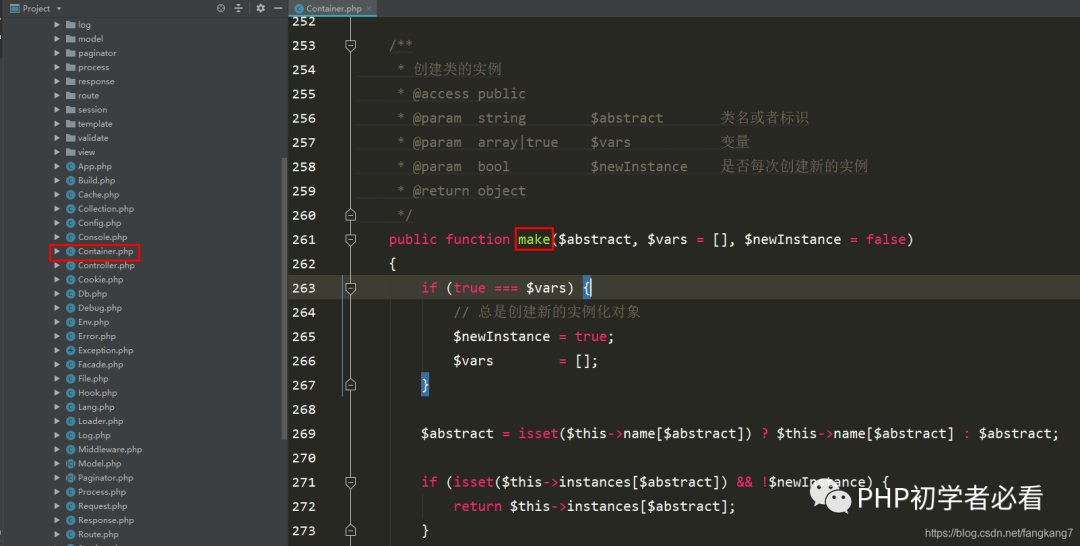Click the make function name in code

(x=534, y=239)
